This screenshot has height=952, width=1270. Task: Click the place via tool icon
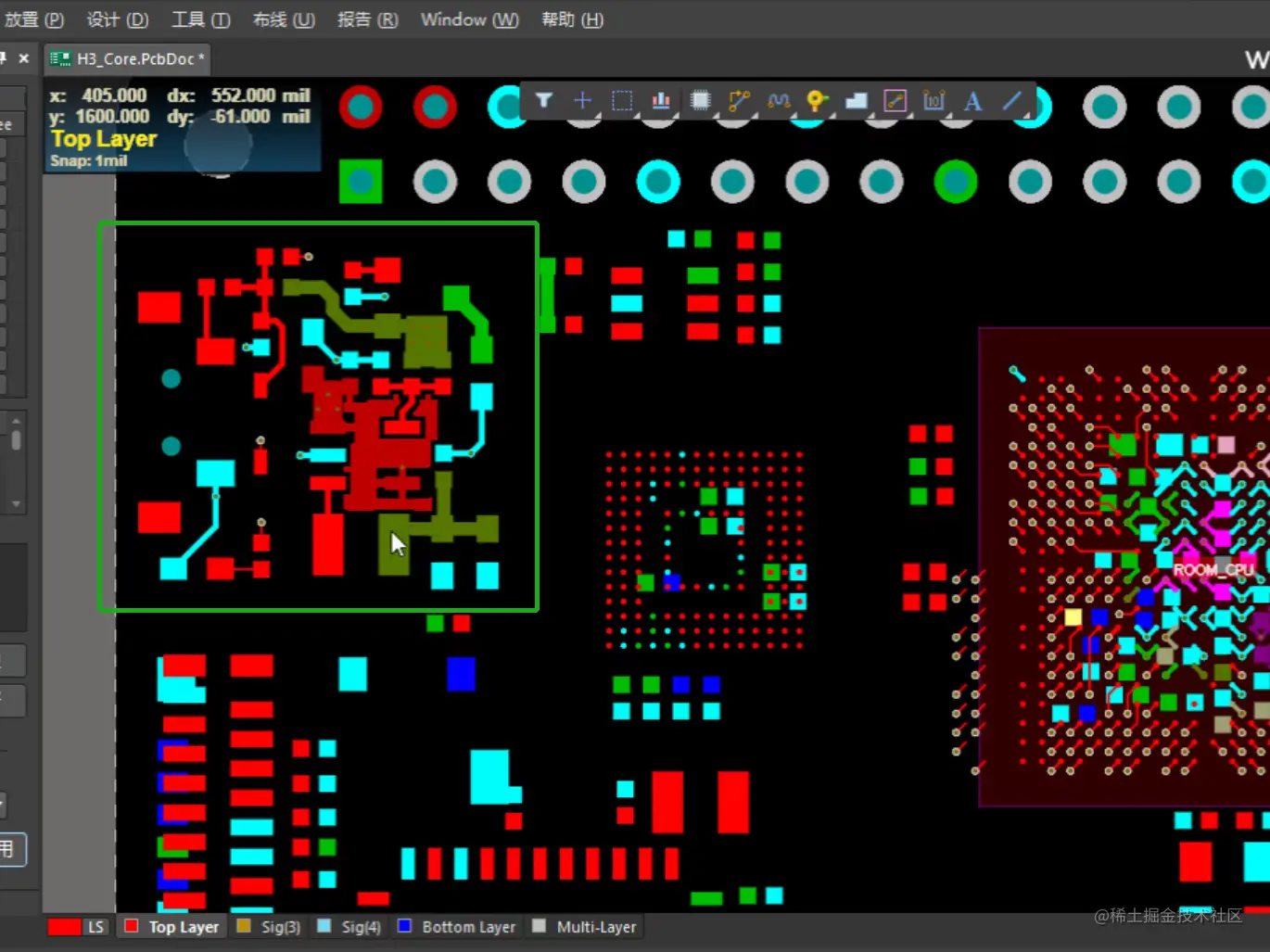point(817,100)
